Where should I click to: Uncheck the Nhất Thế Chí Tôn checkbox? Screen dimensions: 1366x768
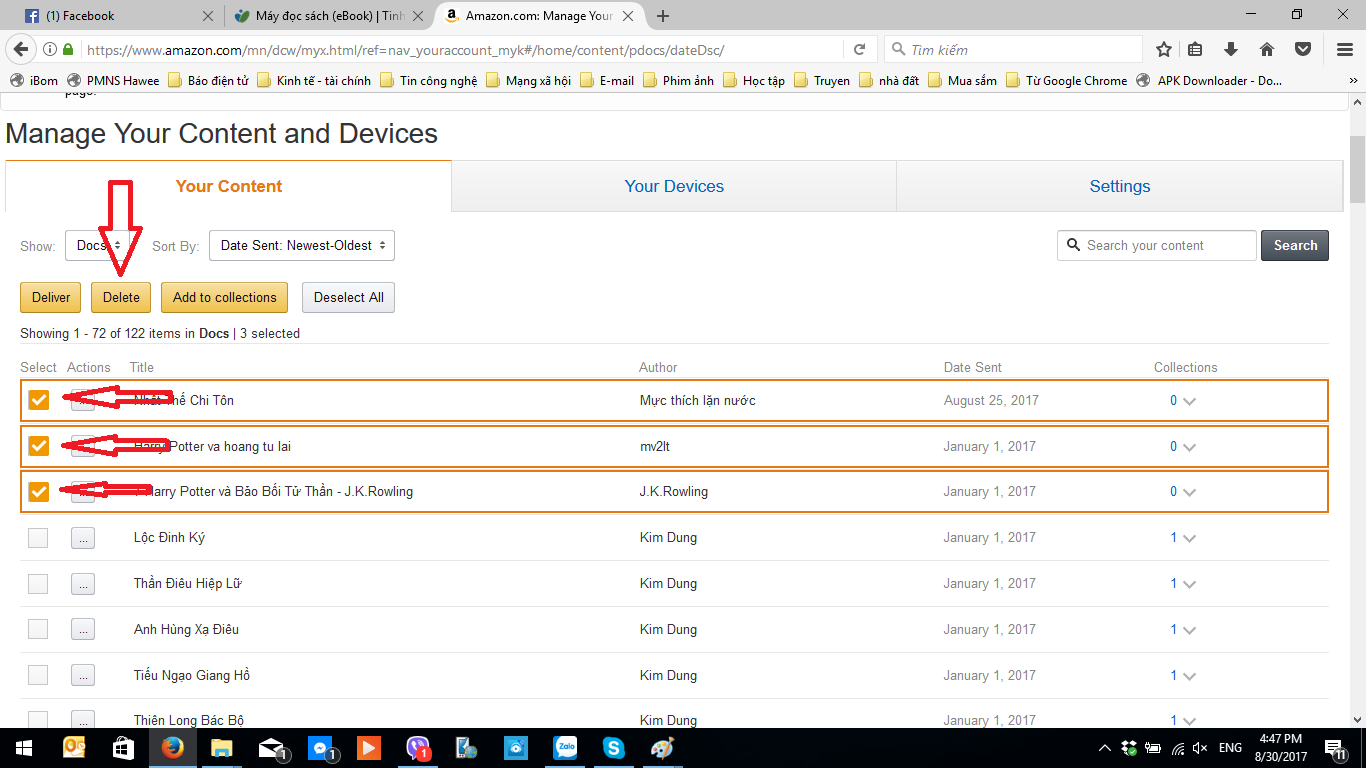point(38,400)
